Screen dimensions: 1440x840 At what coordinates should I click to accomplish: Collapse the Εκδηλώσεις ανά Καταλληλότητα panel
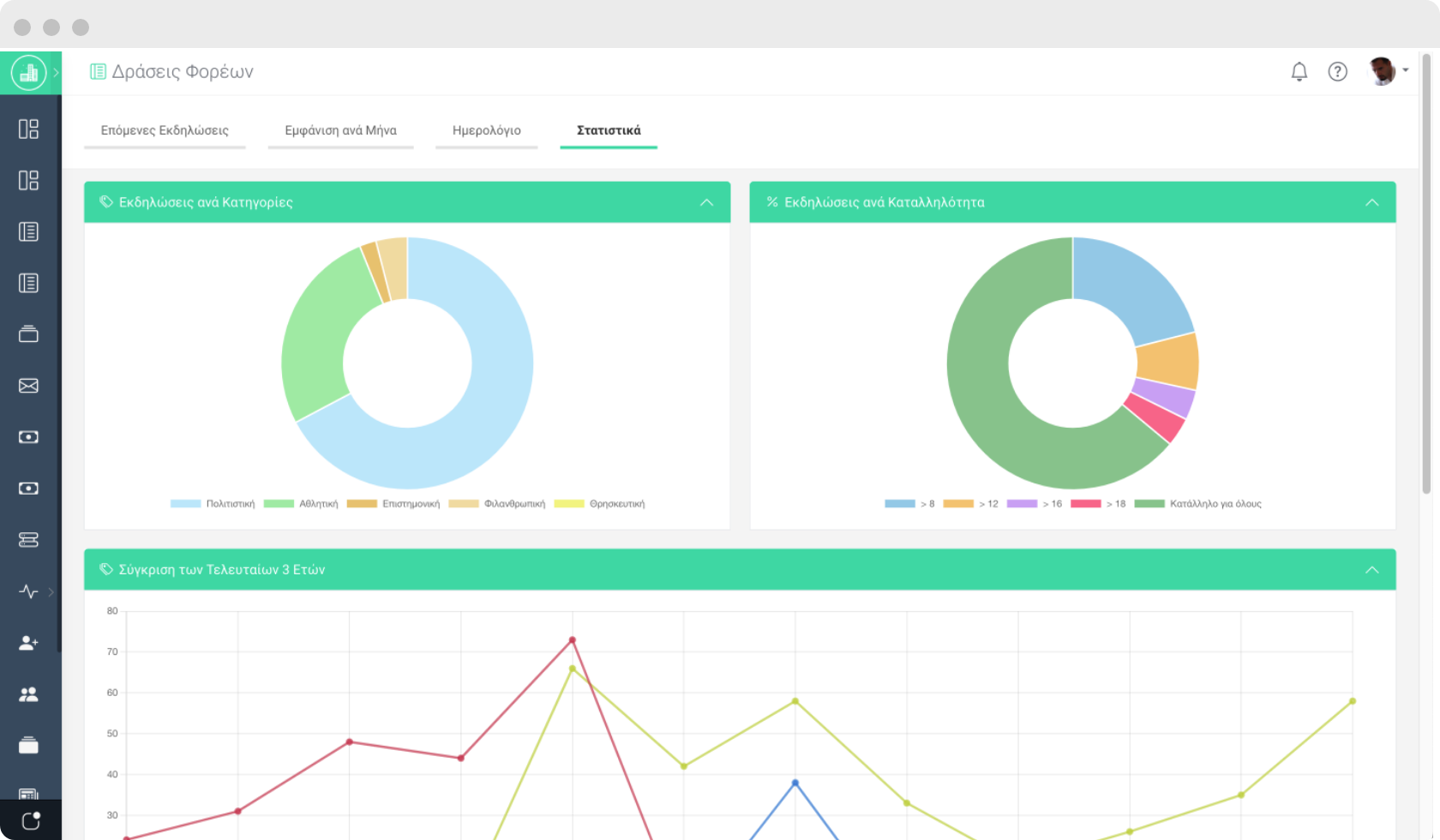[1371, 202]
